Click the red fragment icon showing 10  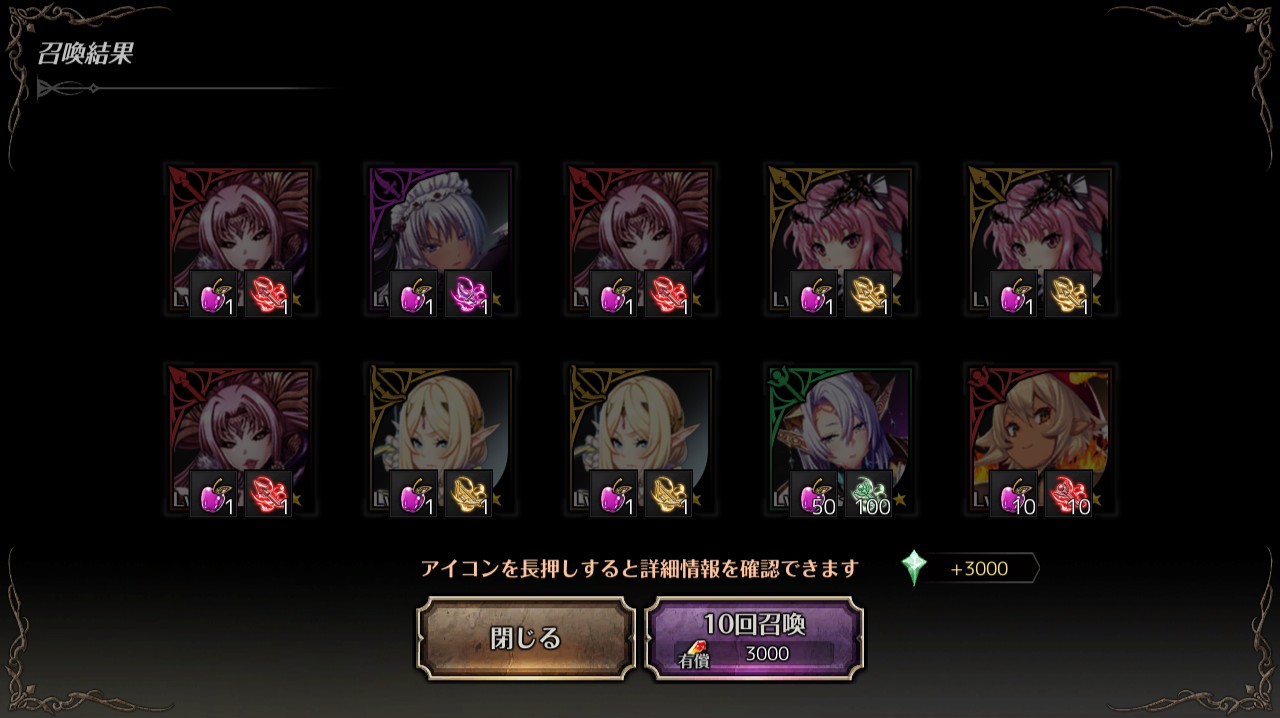click(x=1068, y=493)
